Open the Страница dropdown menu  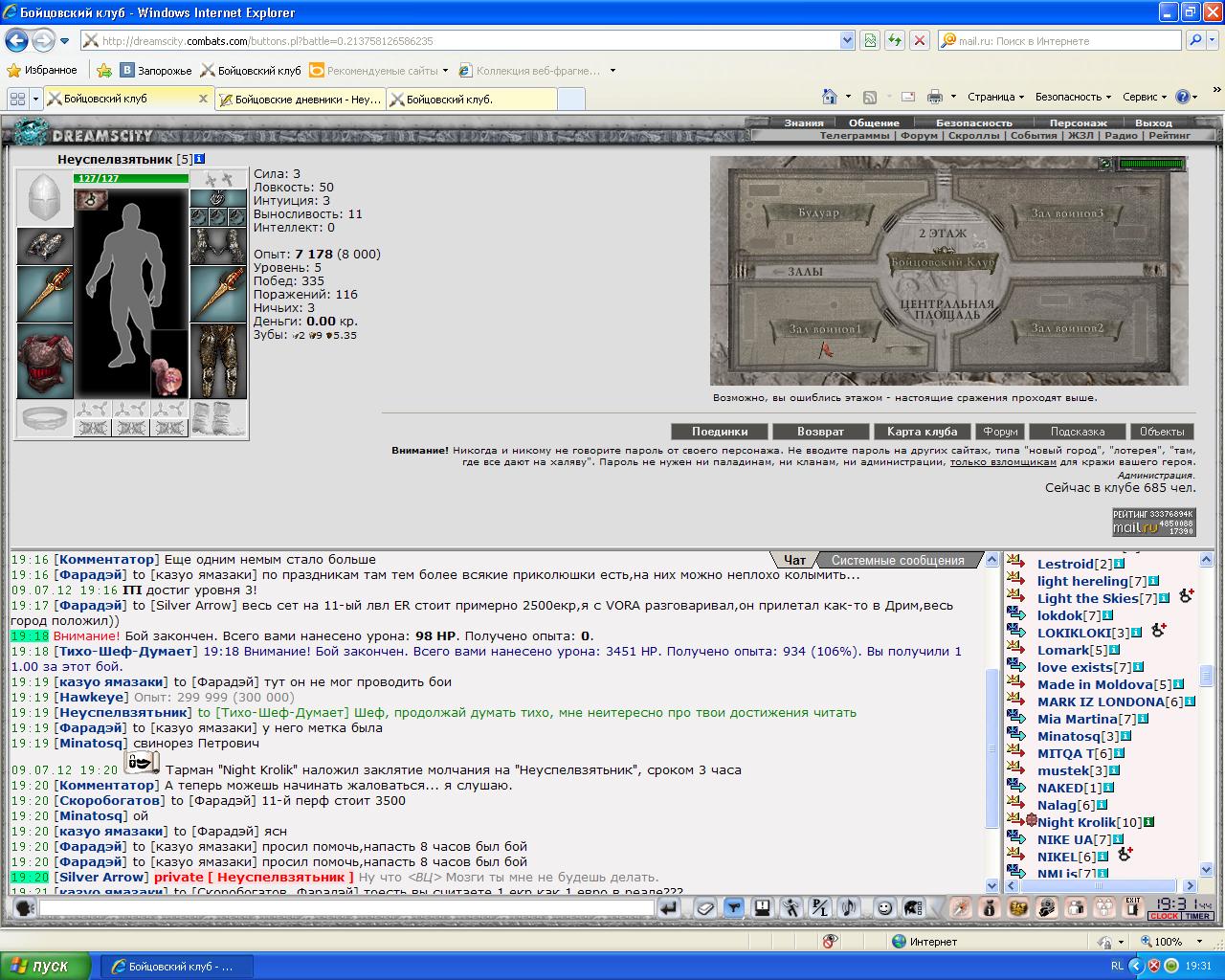pyautogui.click(x=995, y=97)
